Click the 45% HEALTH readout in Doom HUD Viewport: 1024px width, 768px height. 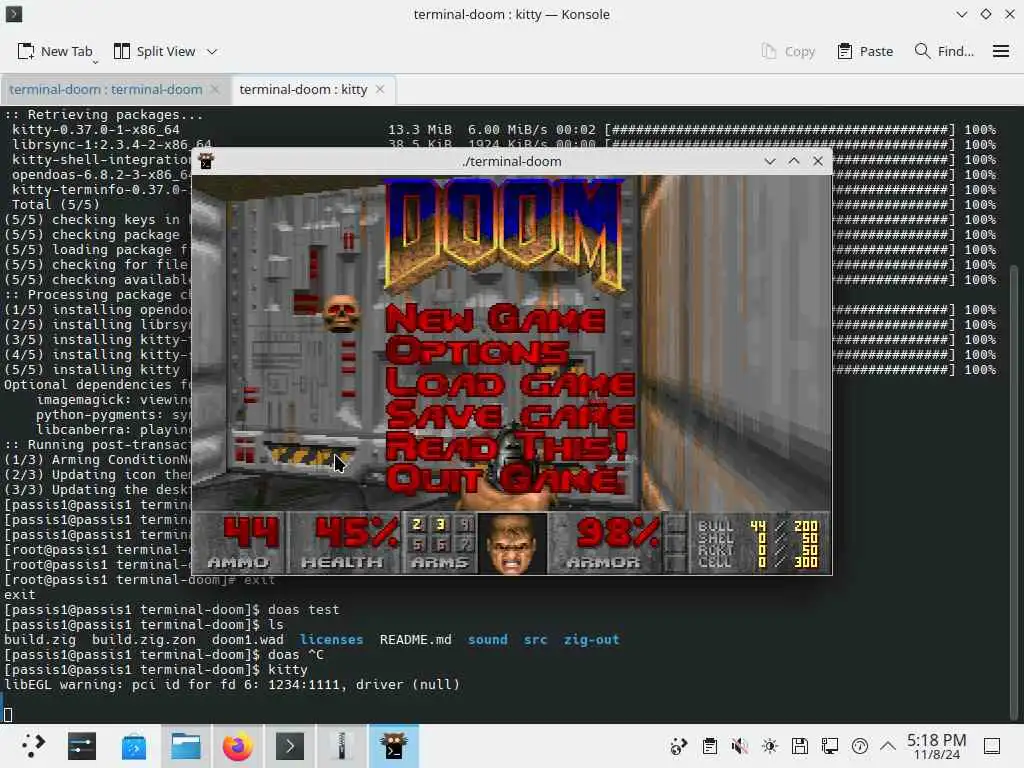coord(345,543)
